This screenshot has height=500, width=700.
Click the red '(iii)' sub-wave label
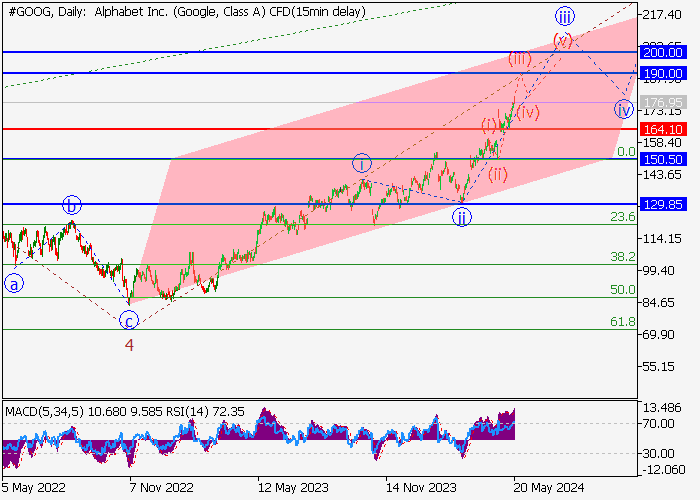coord(520,58)
